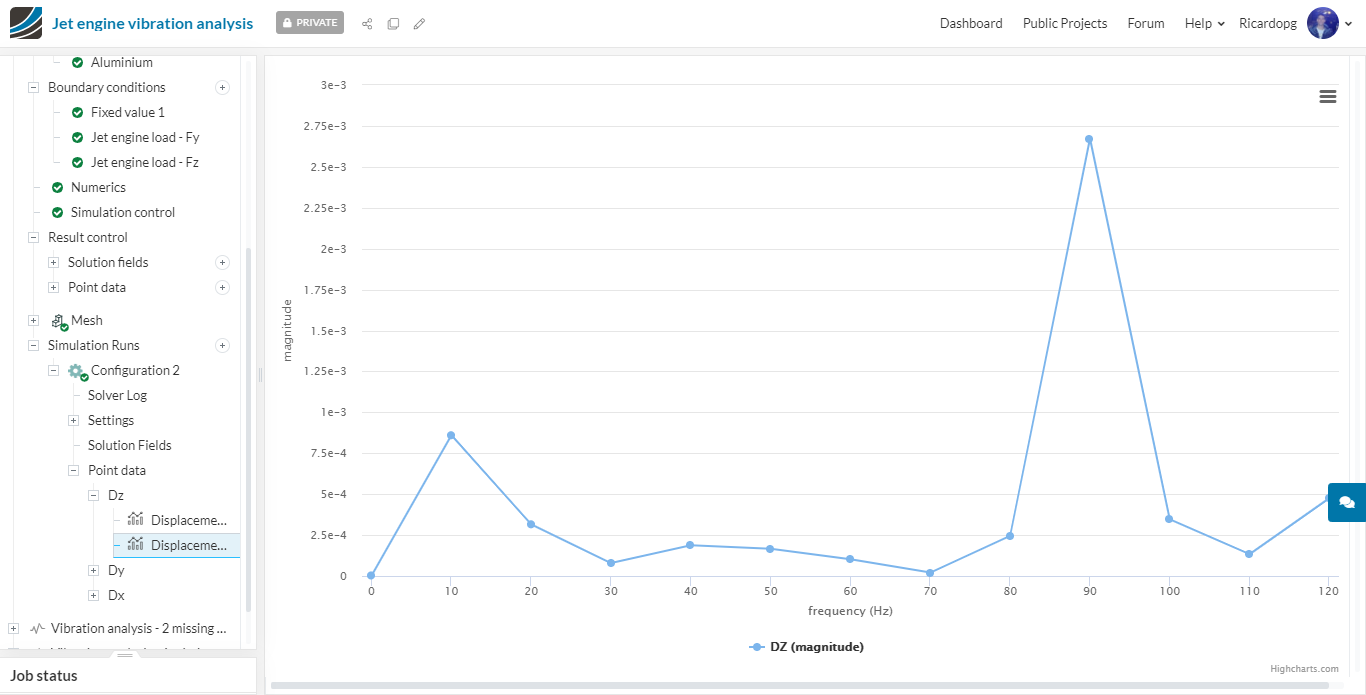This screenshot has width=1366, height=695.
Task: Open the chat support widget
Action: tap(1347, 502)
